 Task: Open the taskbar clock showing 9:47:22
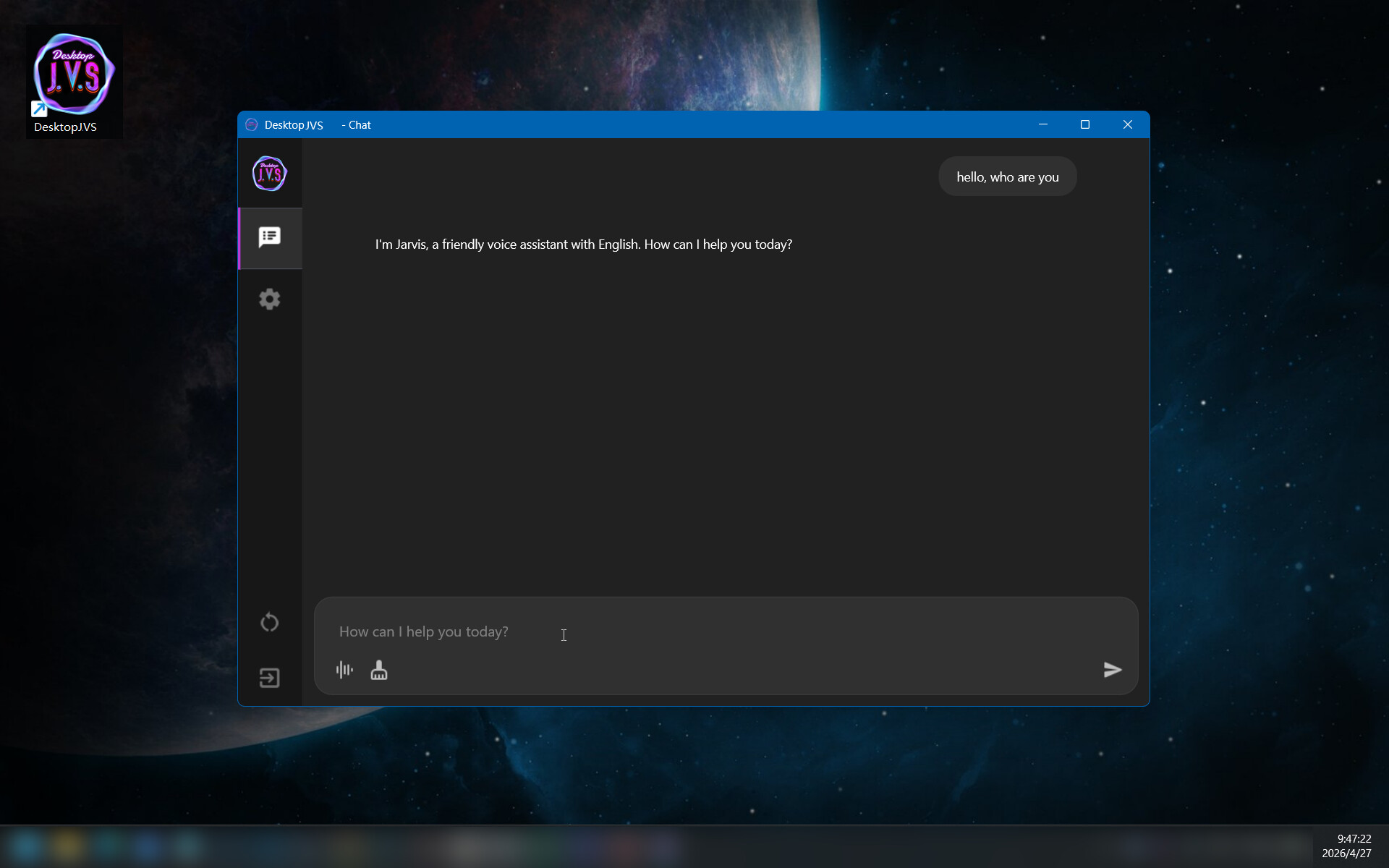coord(1347,846)
